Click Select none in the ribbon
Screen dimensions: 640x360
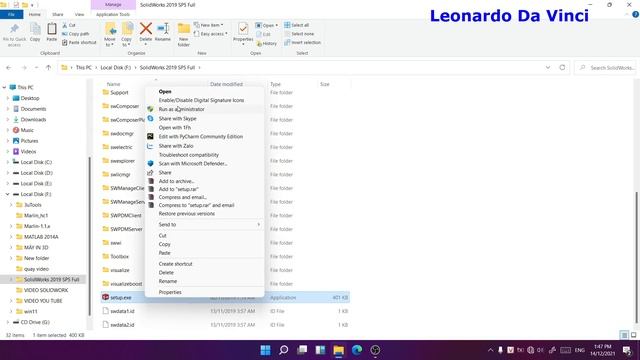(x=299, y=34)
